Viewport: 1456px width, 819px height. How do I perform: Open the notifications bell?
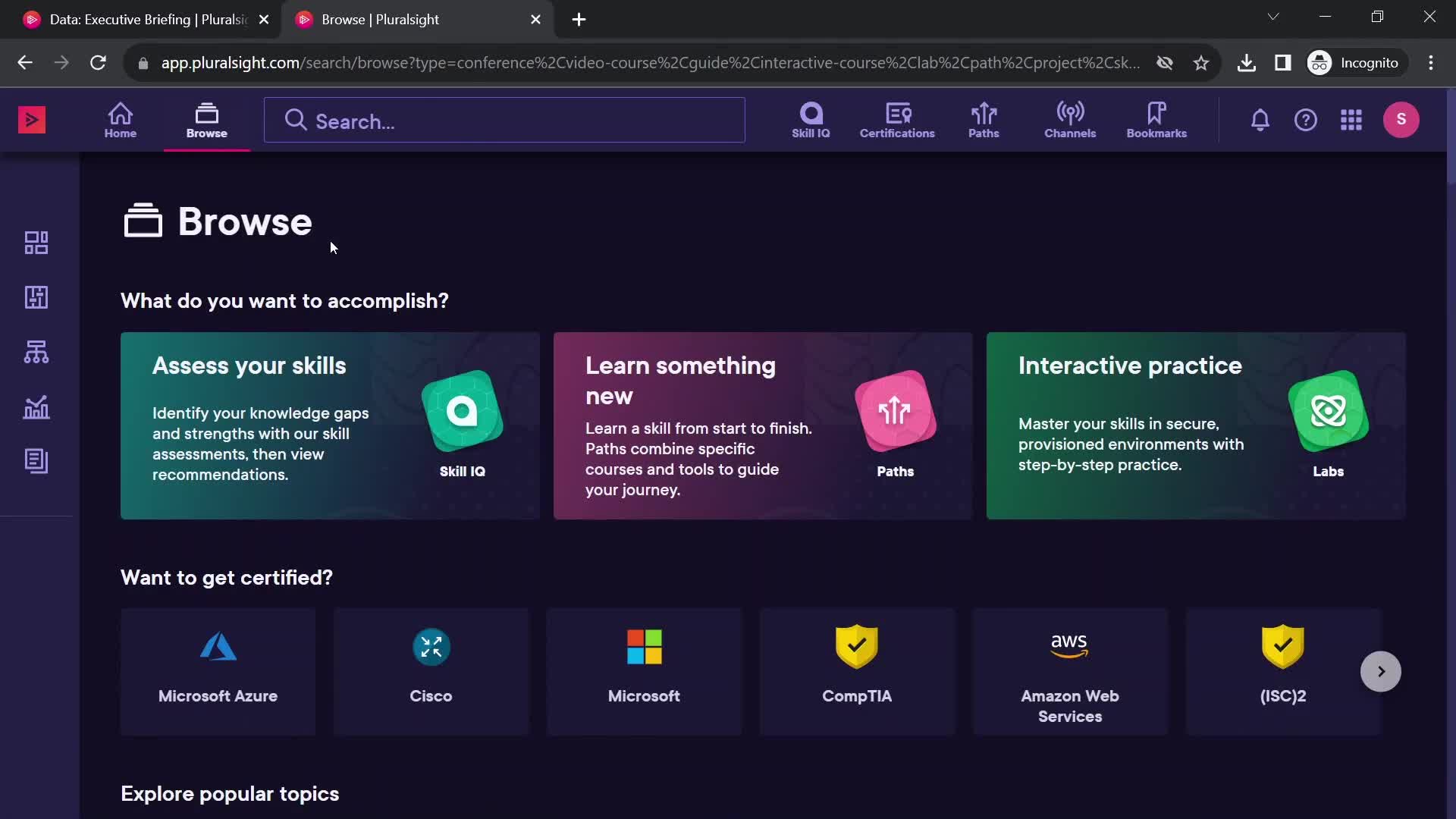pos(1260,120)
